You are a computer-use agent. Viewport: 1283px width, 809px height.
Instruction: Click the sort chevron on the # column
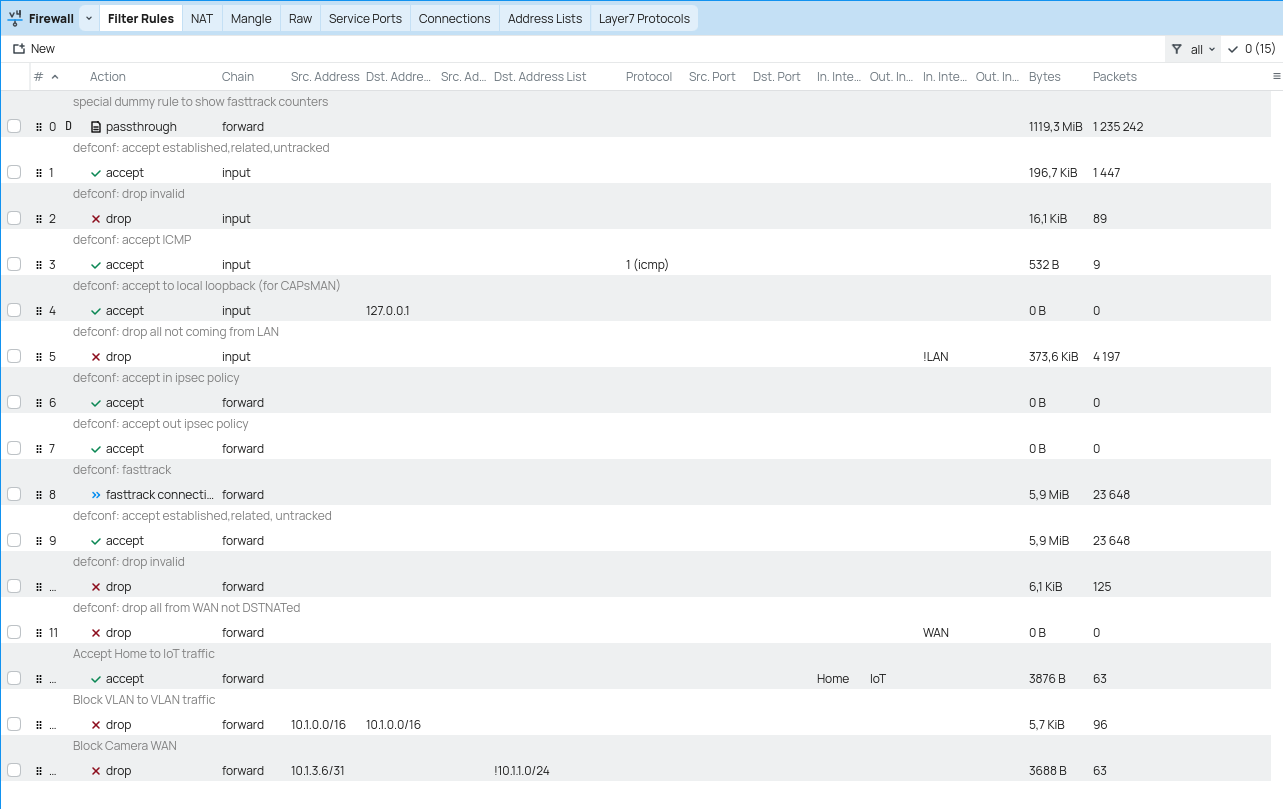pyautogui.click(x=53, y=75)
